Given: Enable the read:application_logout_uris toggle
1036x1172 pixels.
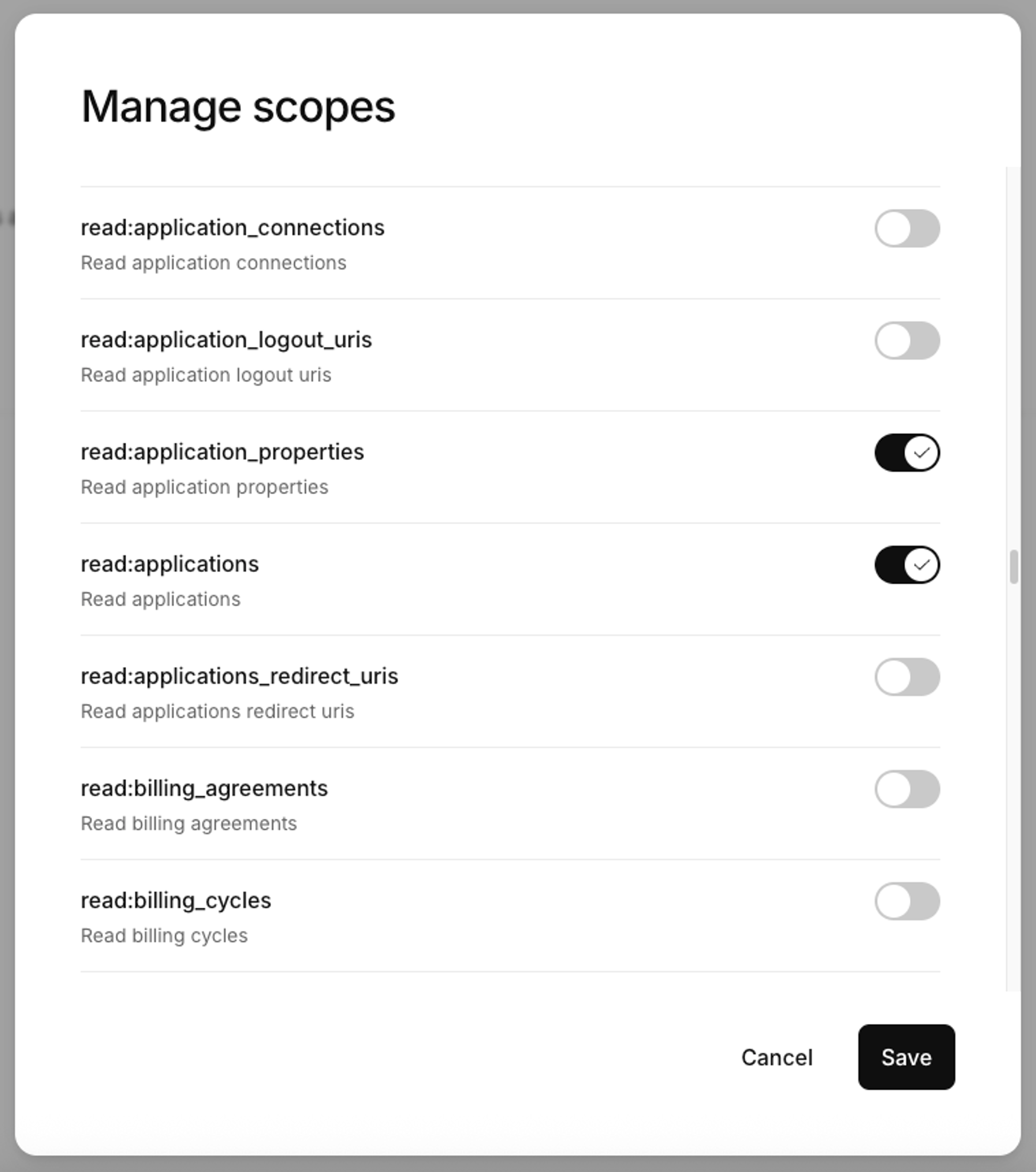Looking at the screenshot, I should click(x=906, y=340).
